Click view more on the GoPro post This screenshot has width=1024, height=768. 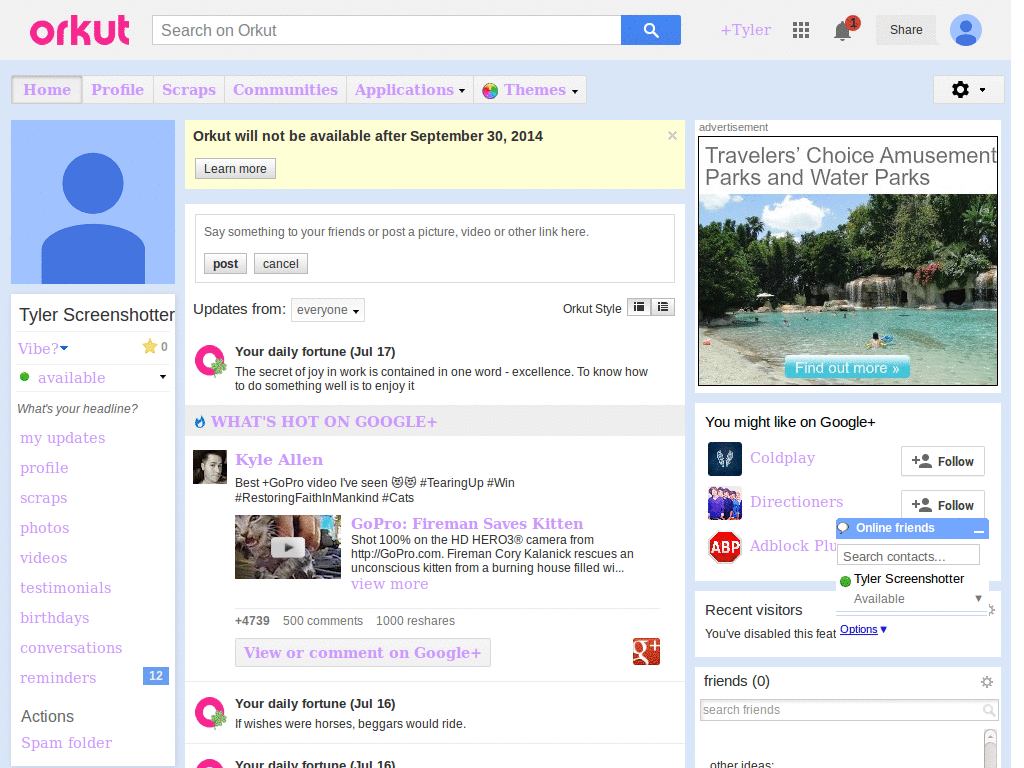(x=389, y=584)
